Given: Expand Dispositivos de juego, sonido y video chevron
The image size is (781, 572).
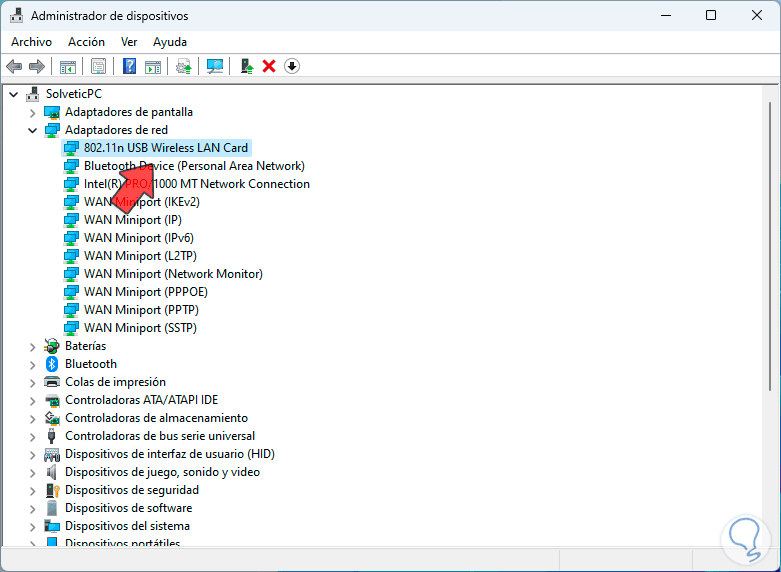Looking at the screenshot, I should tap(33, 472).
